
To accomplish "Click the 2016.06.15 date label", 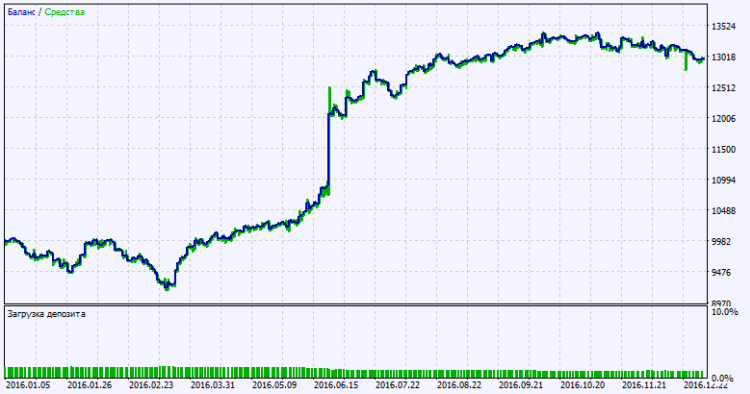I will [336, 385].
